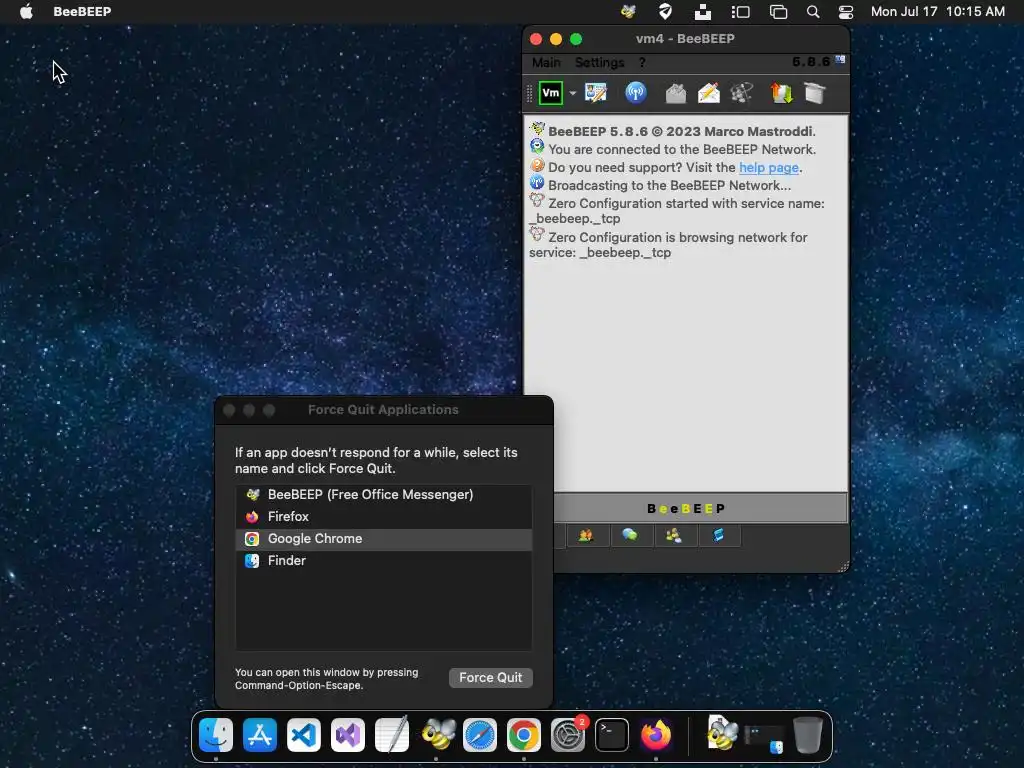Viewport: 1024px width, 768px height.
Task: Open Spotlight search magnifier
Action: coord(813,12)
